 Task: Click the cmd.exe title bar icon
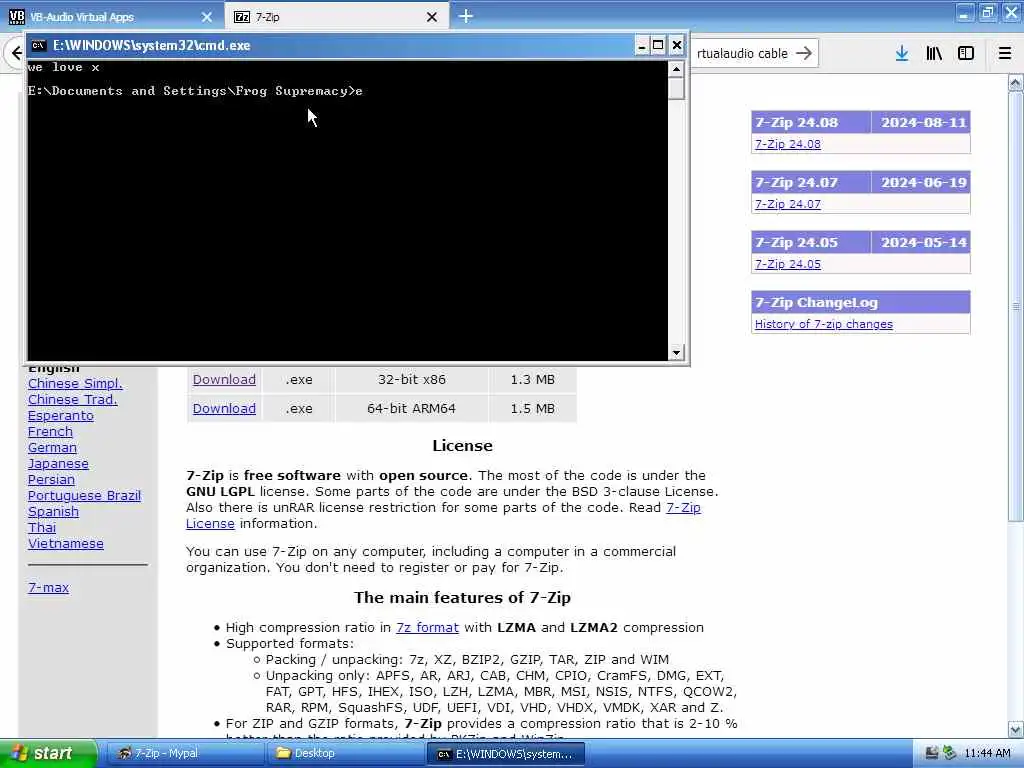39,45
